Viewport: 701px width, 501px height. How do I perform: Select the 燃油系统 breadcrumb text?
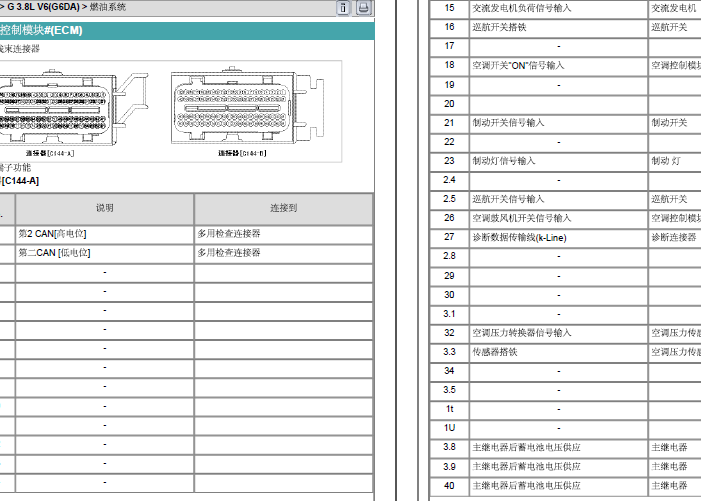coord(108,7)
